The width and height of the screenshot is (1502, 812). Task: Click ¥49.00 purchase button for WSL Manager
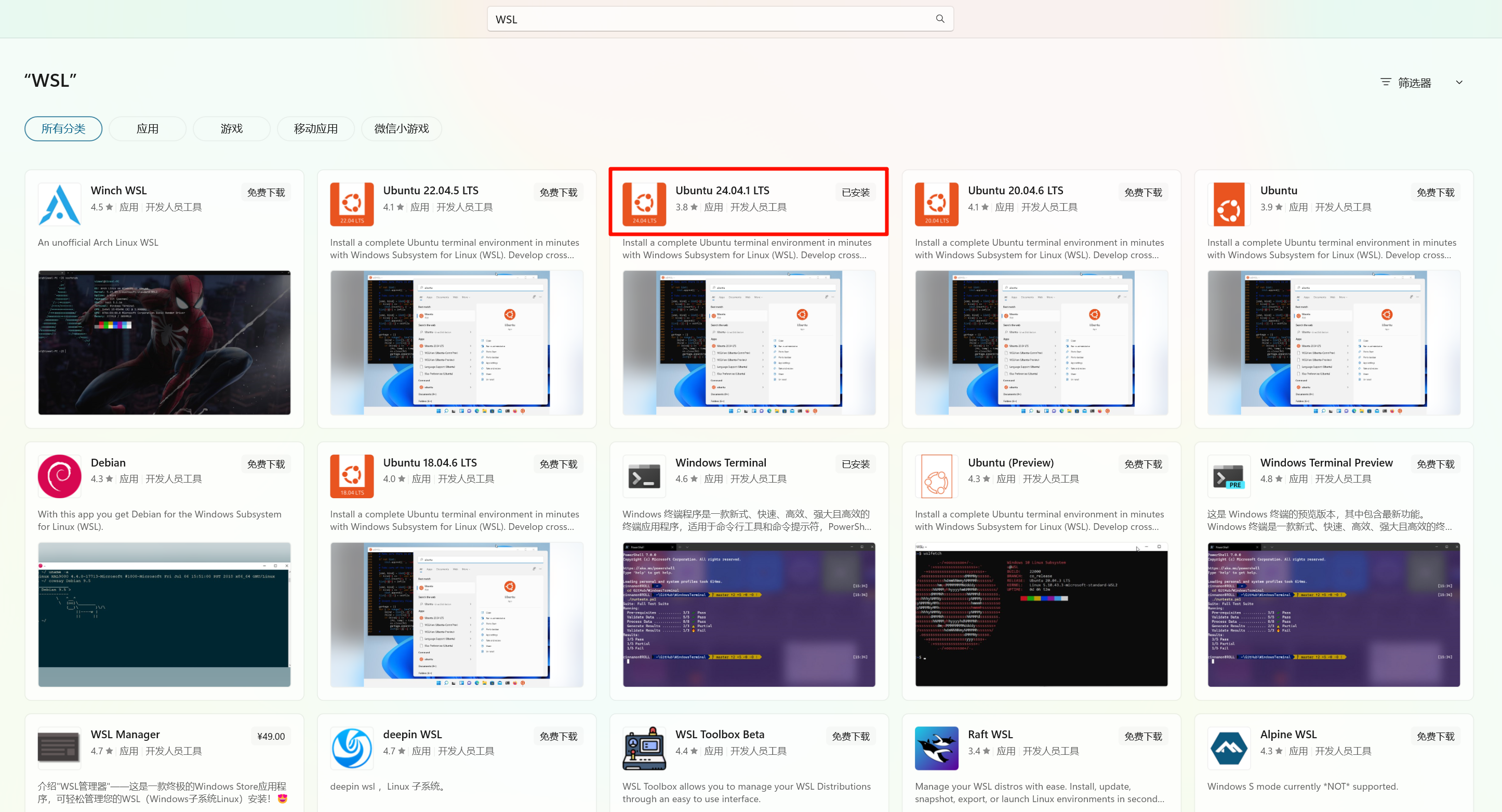point(271,736)
